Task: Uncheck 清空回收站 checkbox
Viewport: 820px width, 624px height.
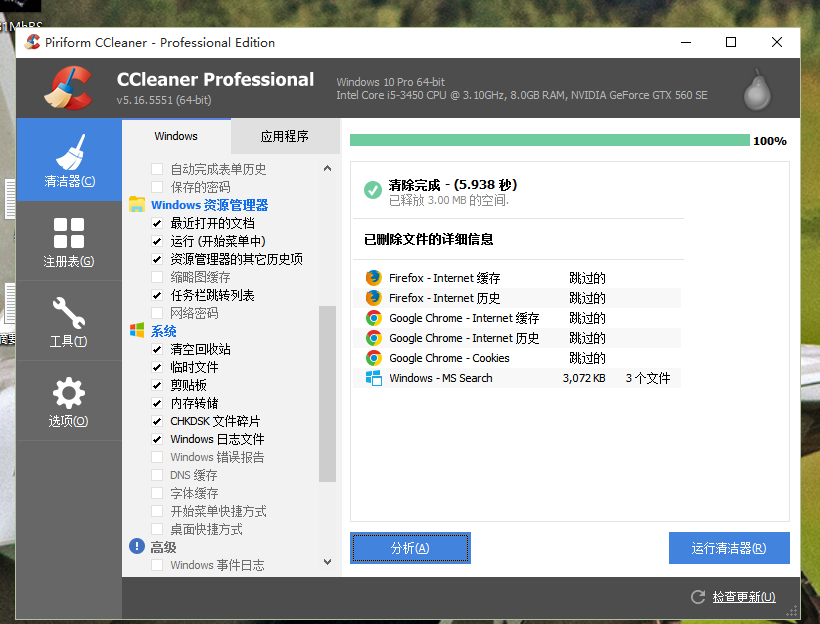Action: click(157, 349)
